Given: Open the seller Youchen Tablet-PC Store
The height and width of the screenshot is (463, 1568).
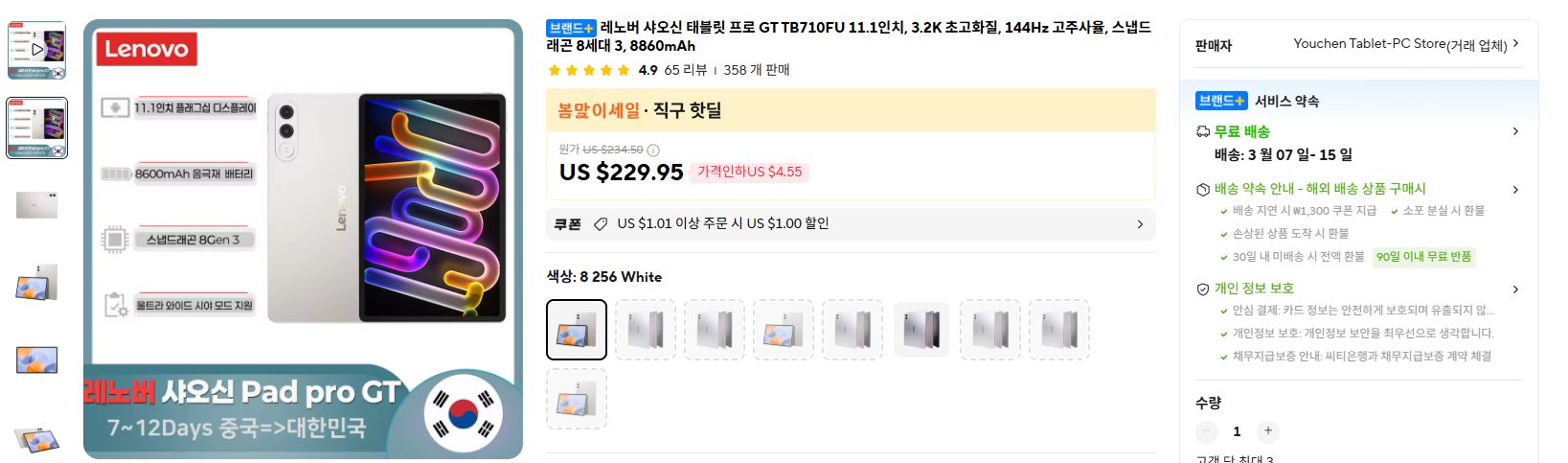Looking at the screenshot, I should click(1399, 44).
